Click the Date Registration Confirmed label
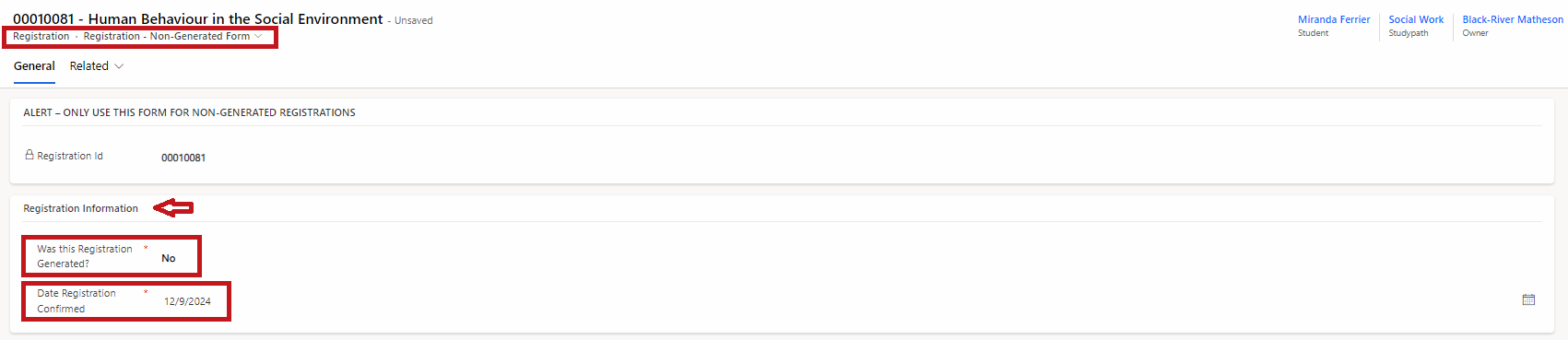The image size is (1568, 340). click(77, 300)
